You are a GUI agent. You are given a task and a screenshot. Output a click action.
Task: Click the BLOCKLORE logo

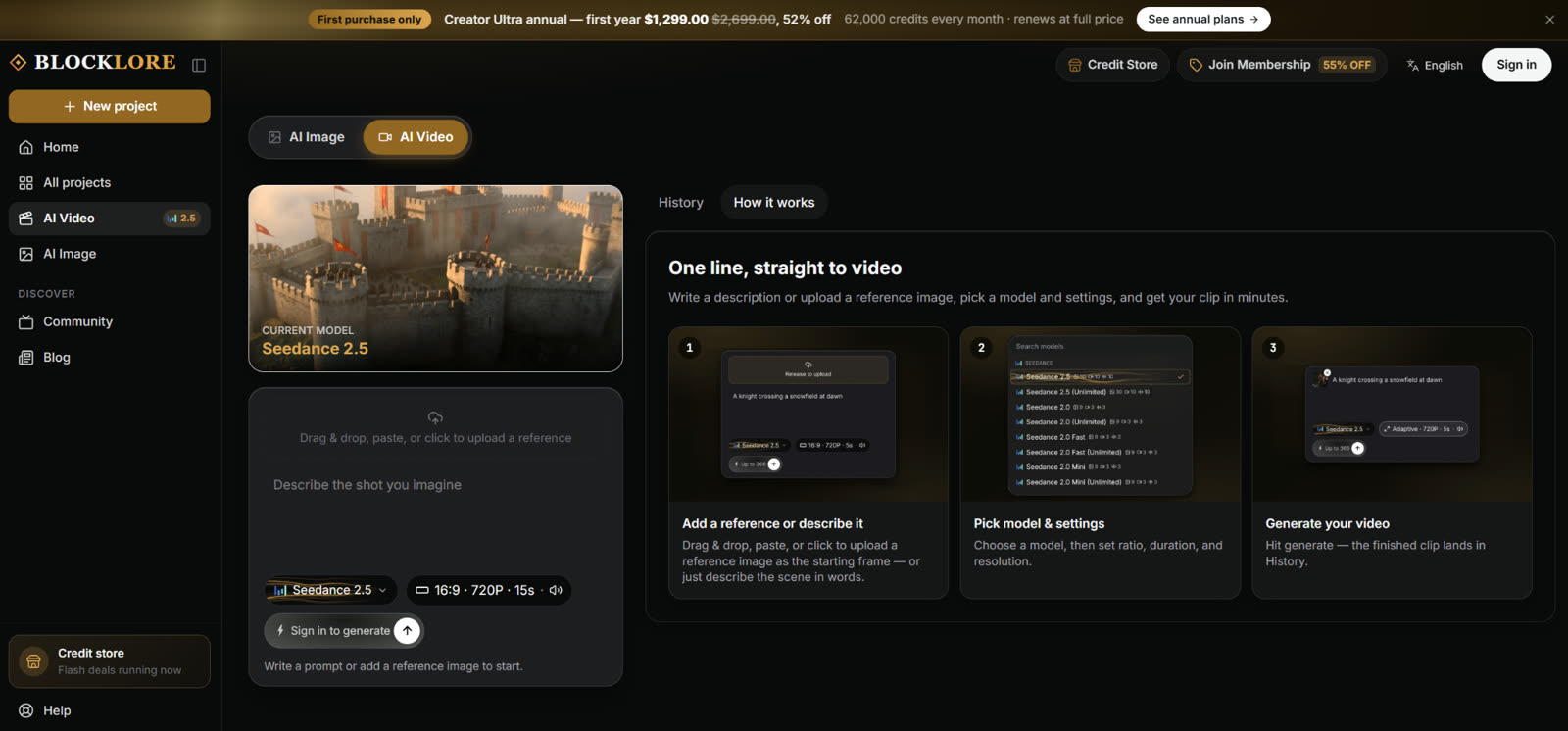(93, 62)
